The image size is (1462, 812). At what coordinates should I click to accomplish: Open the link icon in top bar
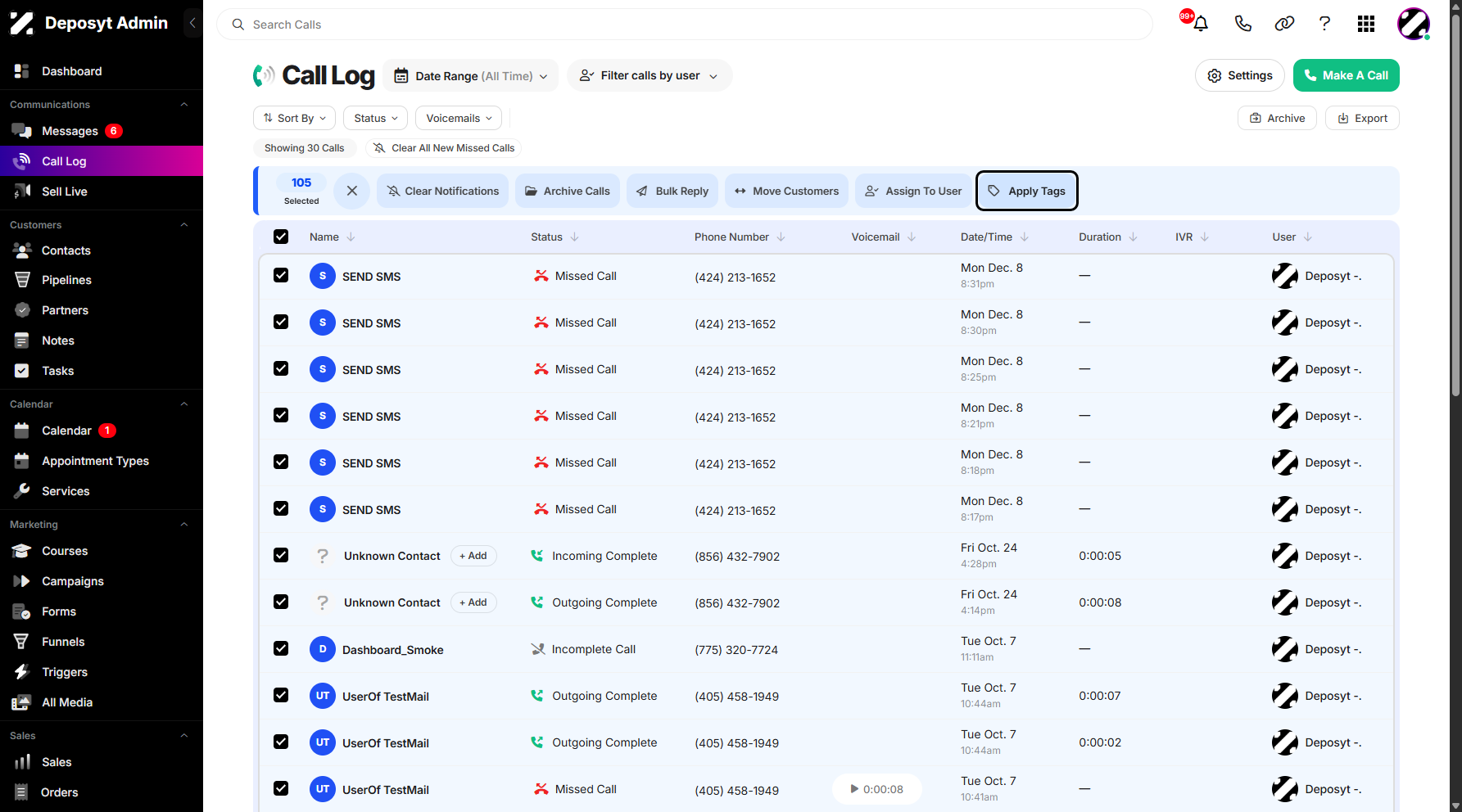pyautogui.click(x=1284, y=24)
